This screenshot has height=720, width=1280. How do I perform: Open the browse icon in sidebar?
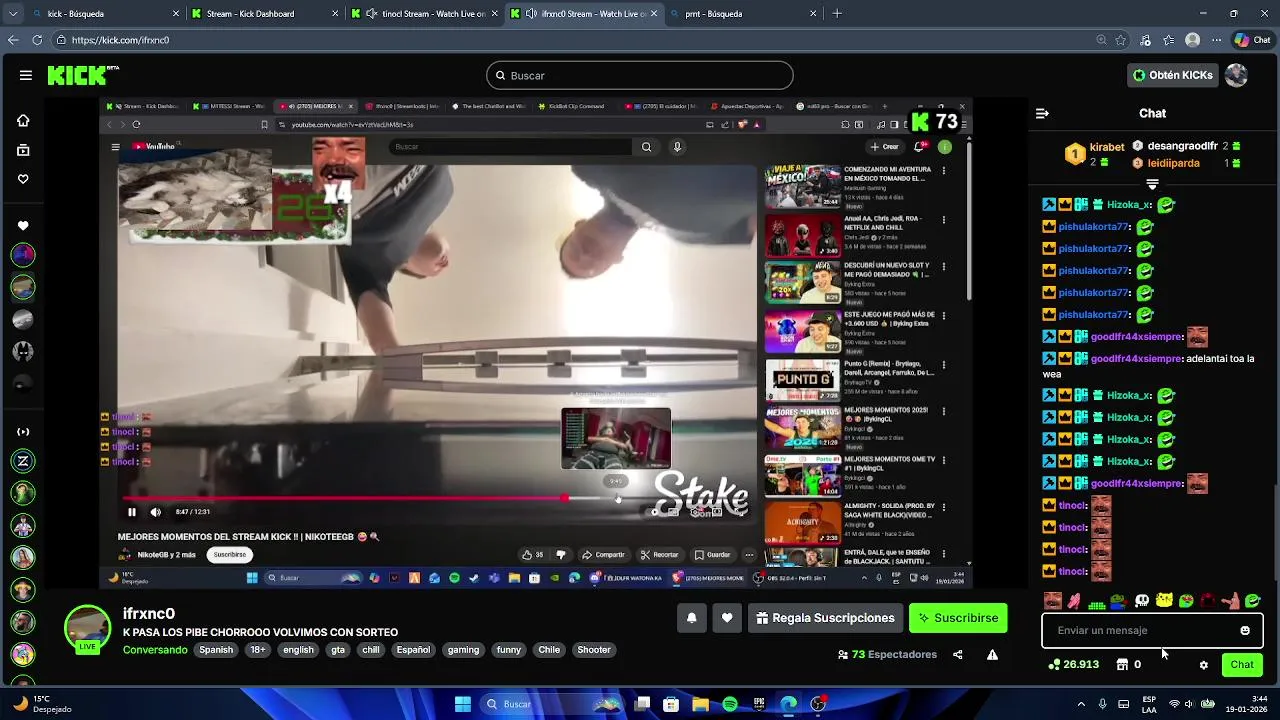[23, 150]
